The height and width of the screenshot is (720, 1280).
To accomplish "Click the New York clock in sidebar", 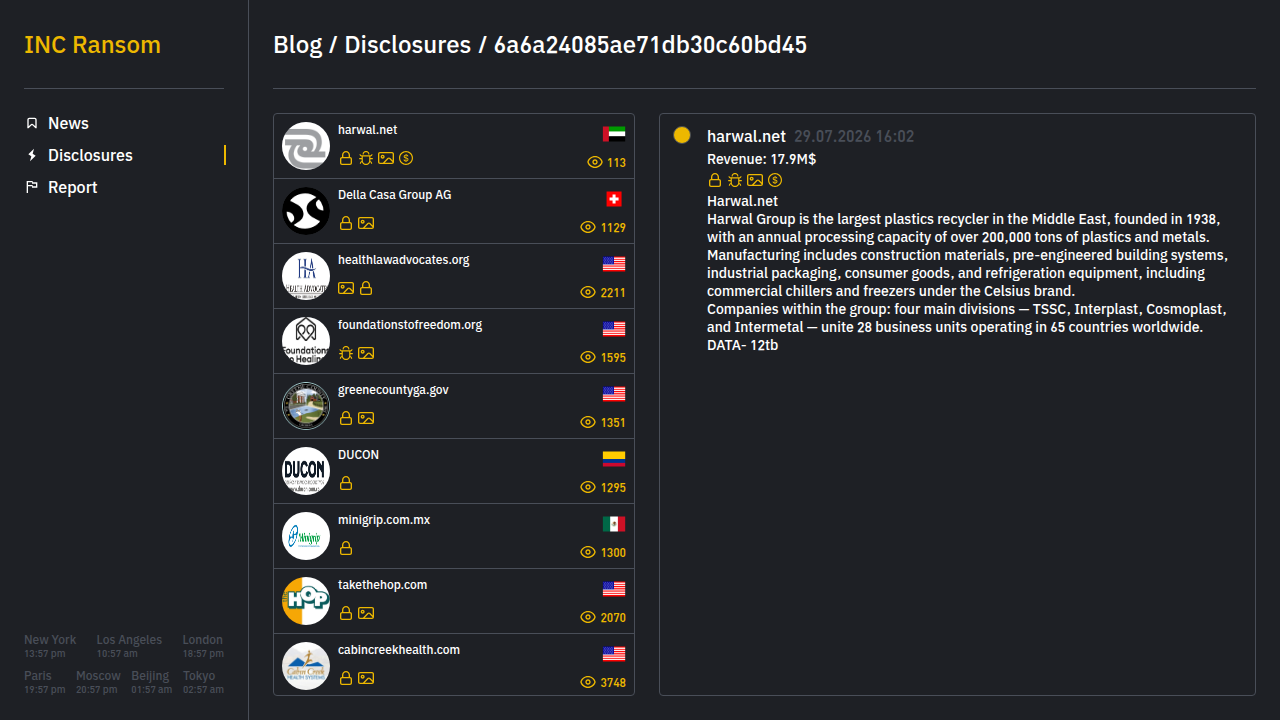I will click(50, 646).
